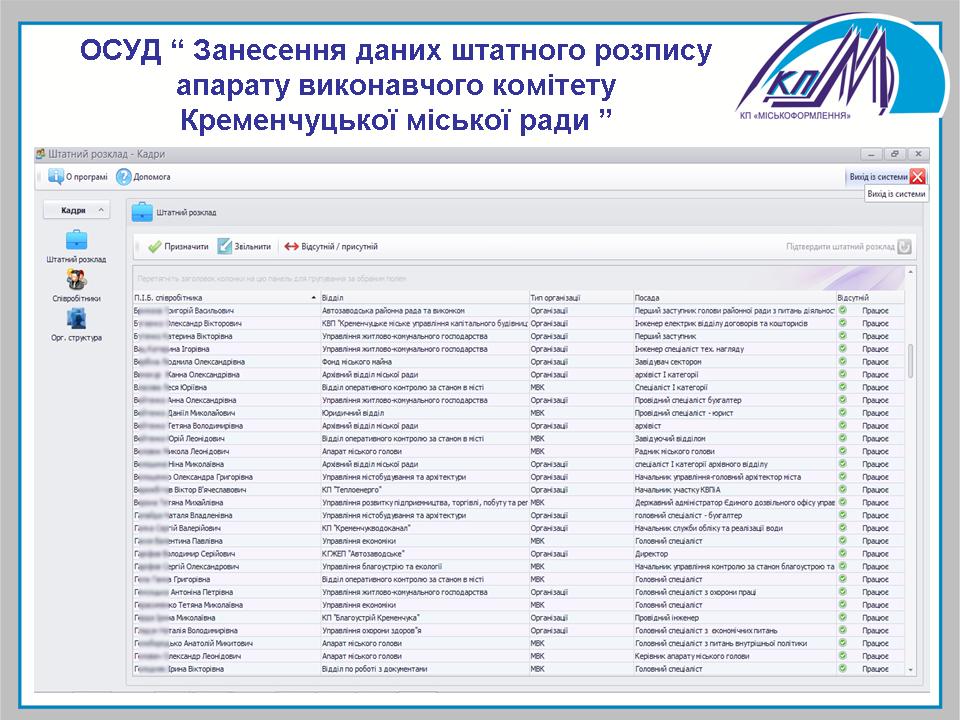
Task: Click the Посада column header
Action: point(732,298)
